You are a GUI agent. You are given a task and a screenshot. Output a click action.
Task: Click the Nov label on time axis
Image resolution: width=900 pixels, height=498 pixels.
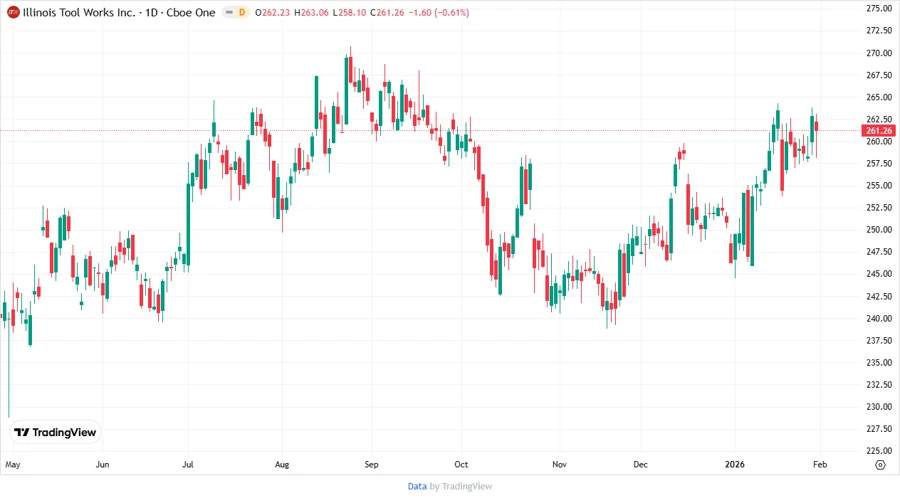[559, 464]
